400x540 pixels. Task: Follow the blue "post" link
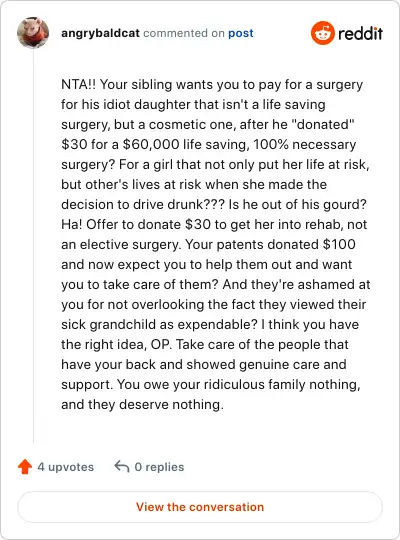240,33
